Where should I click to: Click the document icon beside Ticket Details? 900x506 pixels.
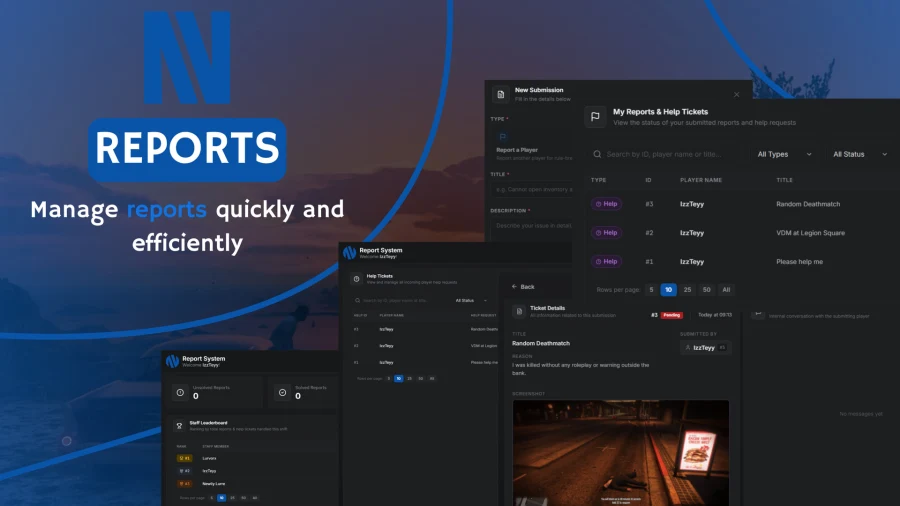(519, 312)
